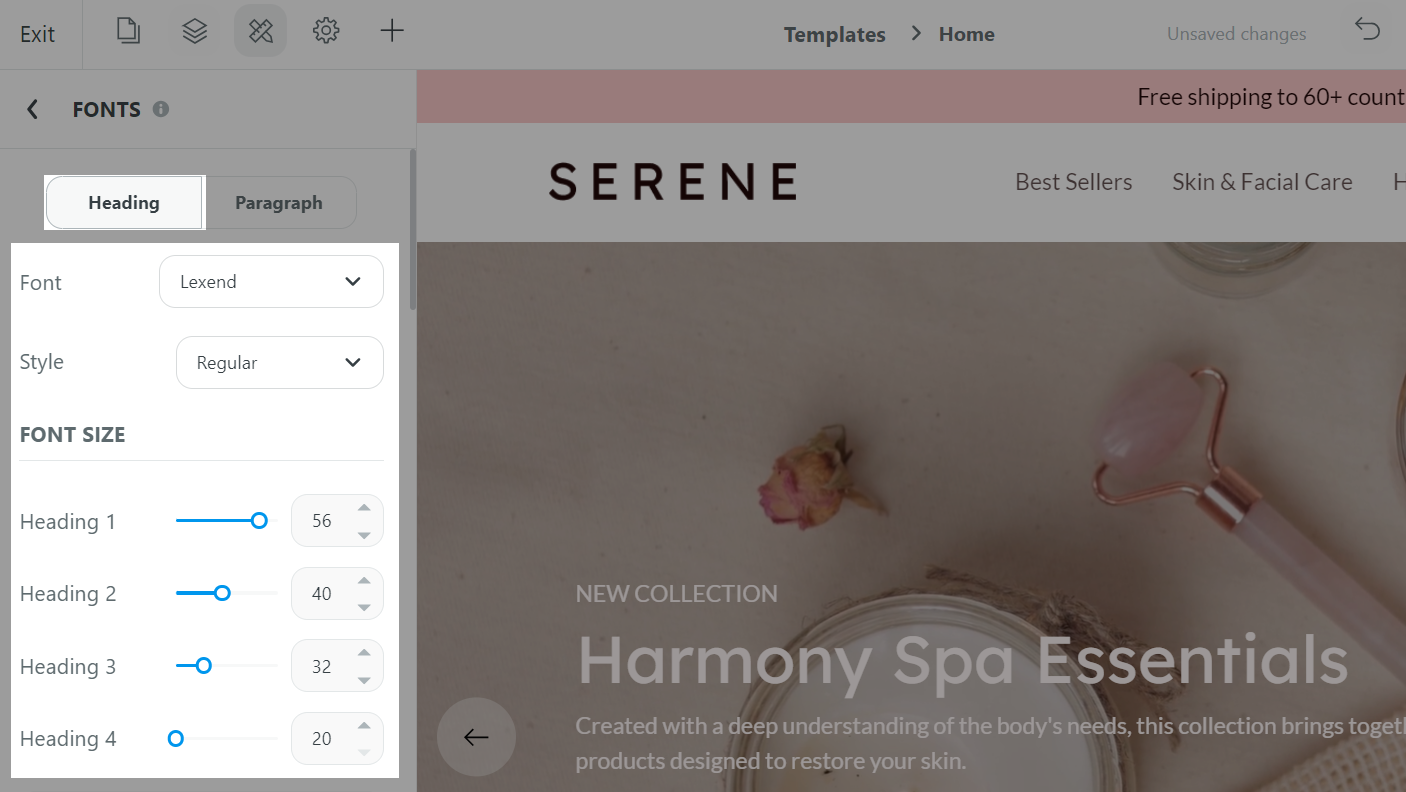Show the Fonts info tooltip icon
Viewport: 1406px width, 792px height.
tap(161, 109)
